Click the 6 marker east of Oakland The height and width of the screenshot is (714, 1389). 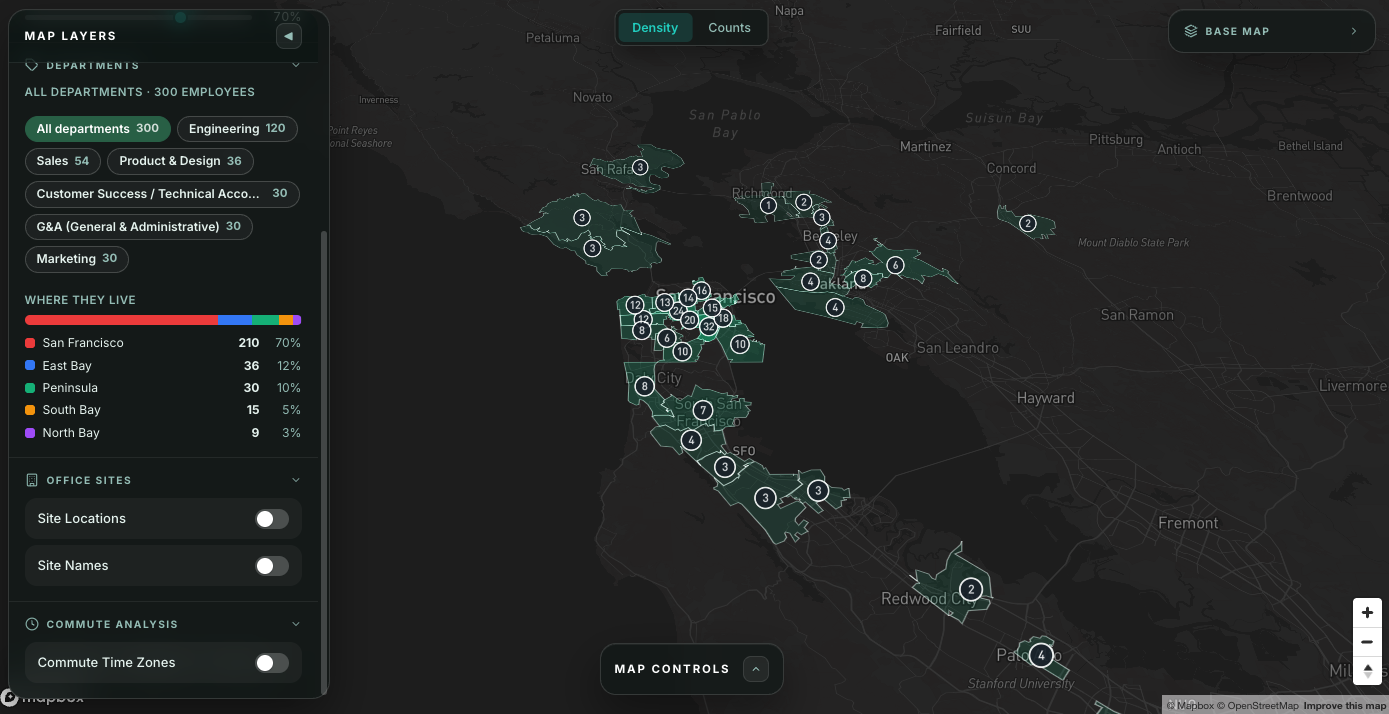[895, 265]
